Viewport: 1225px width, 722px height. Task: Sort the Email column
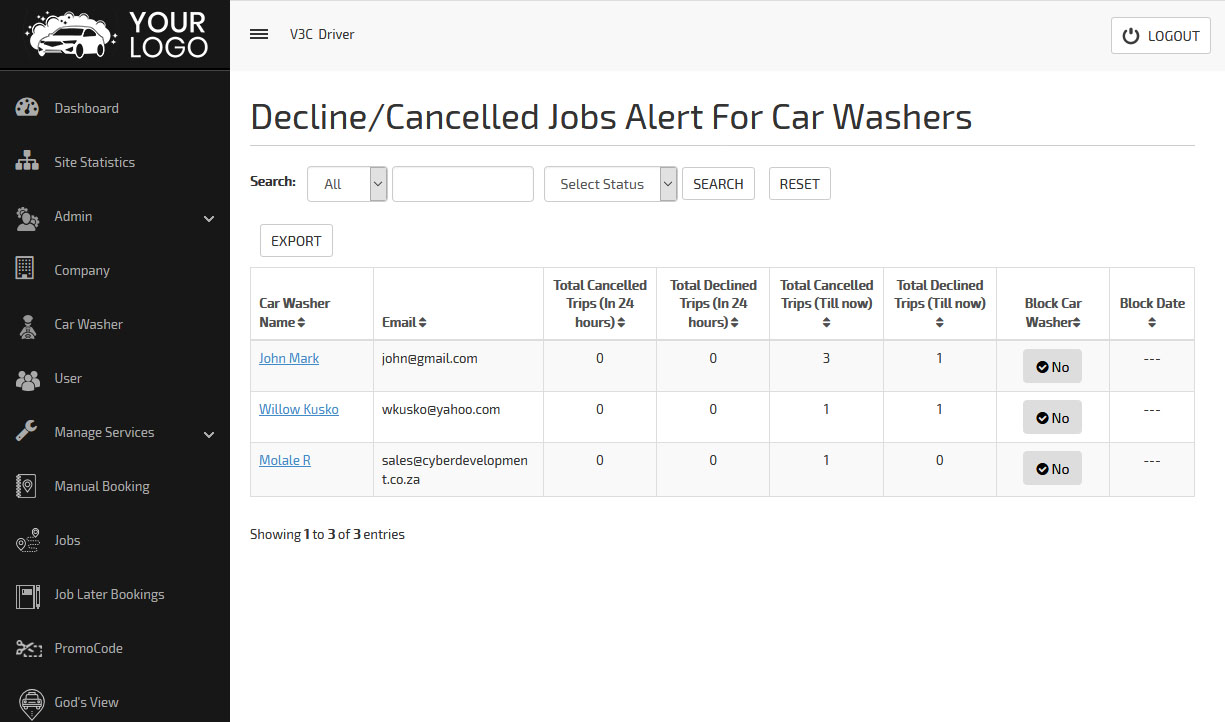[x=423, y=322]
